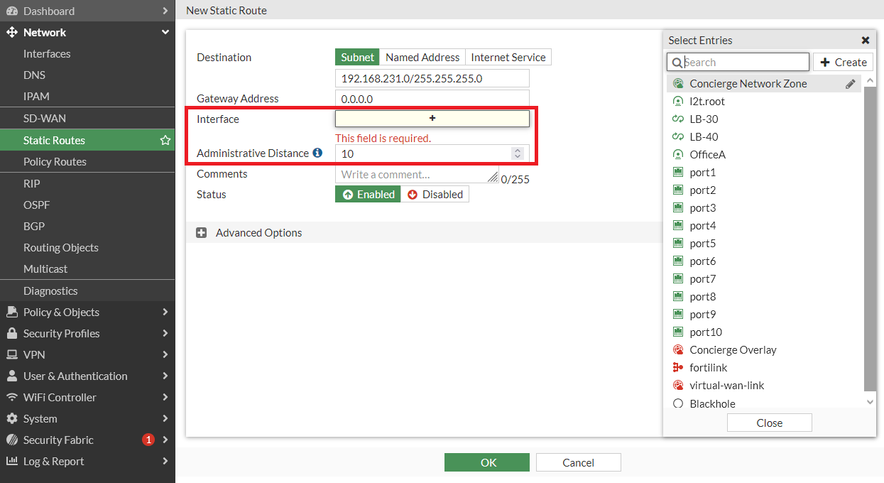The image size is (884, 483).
Task: Click the Interface selector plus field
Action: (432, 118)
